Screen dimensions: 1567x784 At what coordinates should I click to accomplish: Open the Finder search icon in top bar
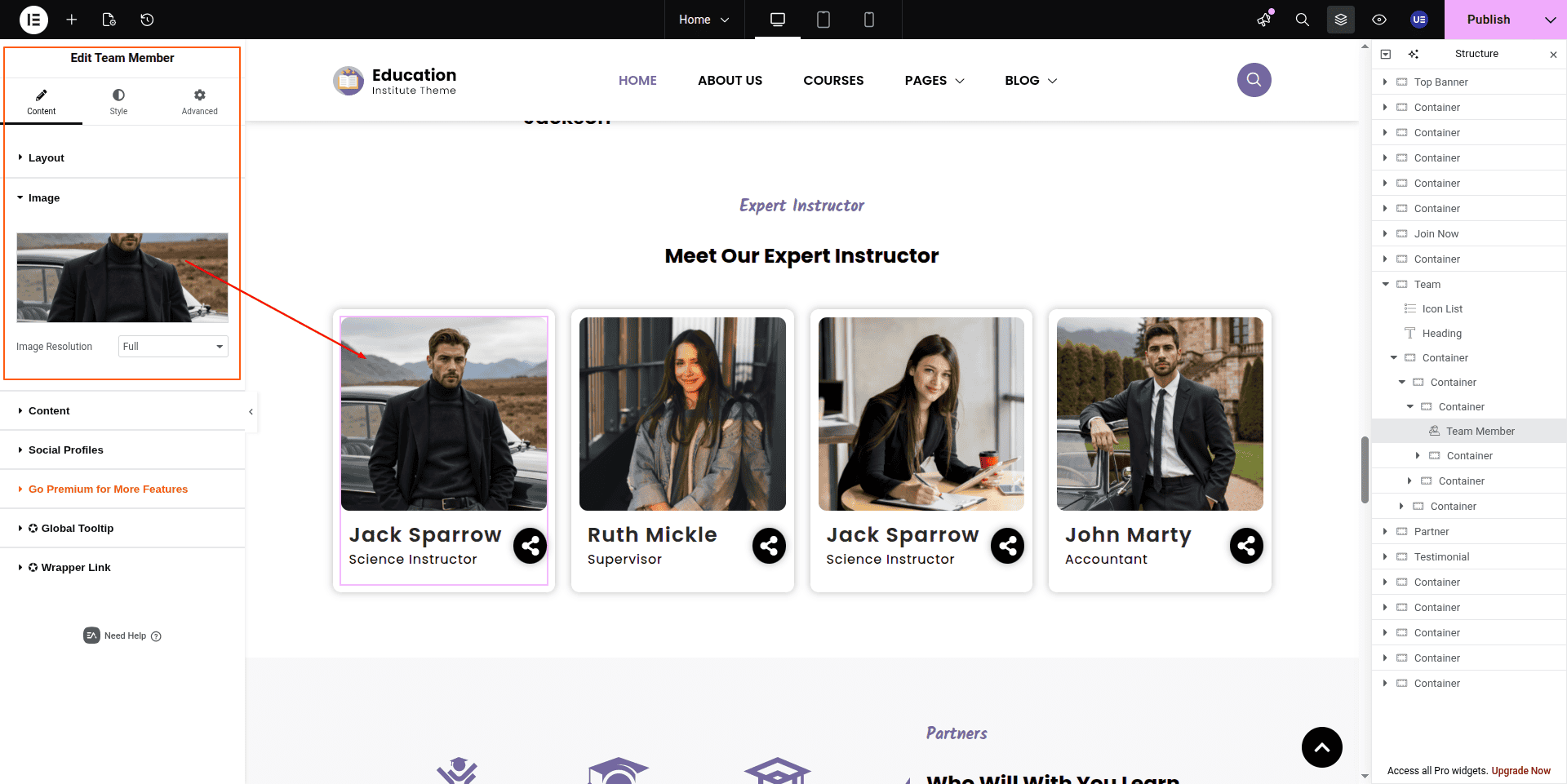click(x=1302, y=20)
